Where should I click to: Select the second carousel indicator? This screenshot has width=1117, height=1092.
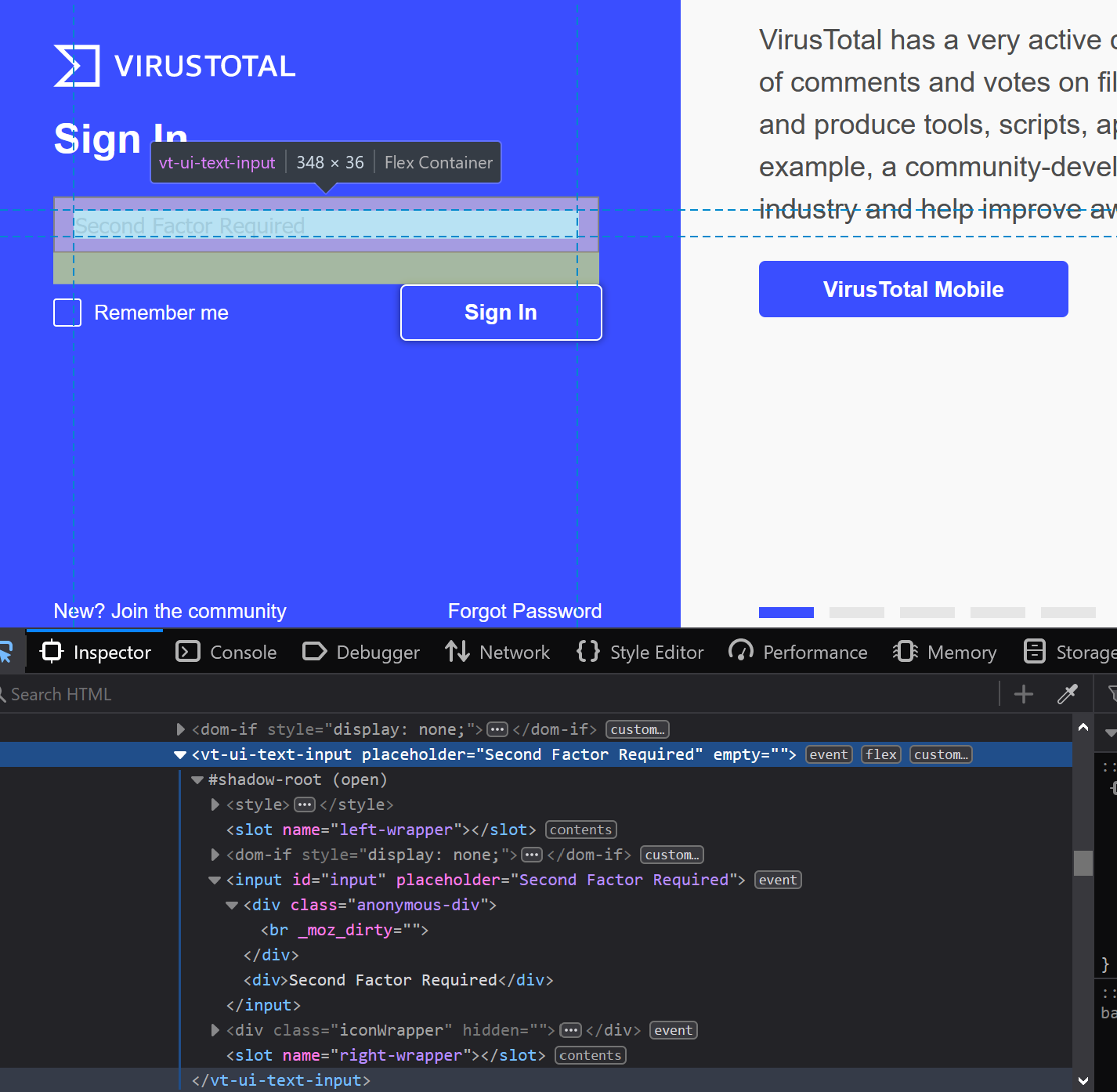[856, 613]
